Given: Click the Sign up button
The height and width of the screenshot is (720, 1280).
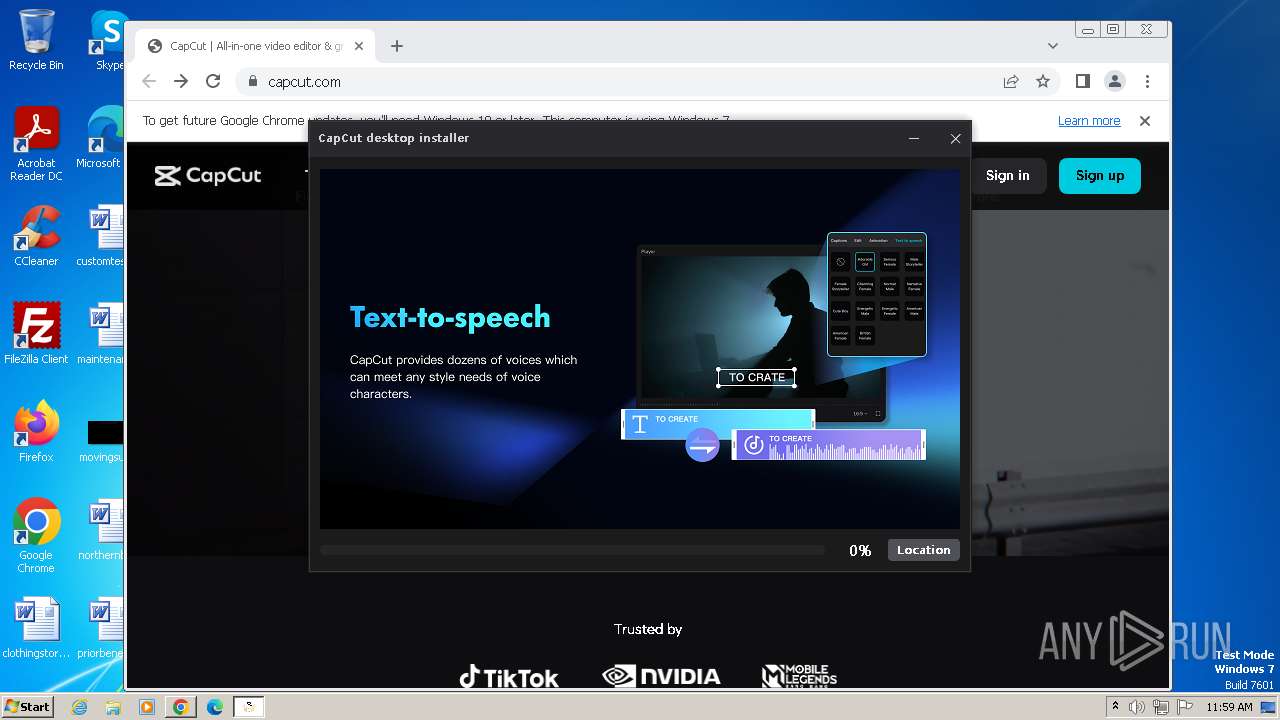Looking at the screenshot, I should tap(1100, 175).
